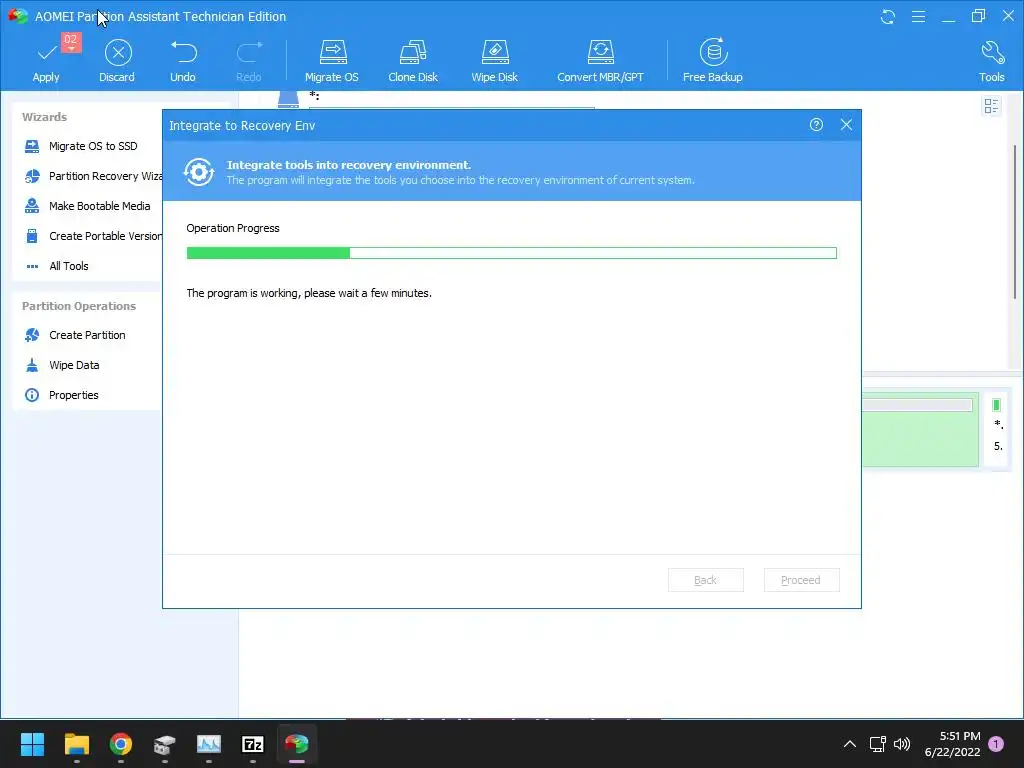Screen dimensions: 1024x768
Task: Click the greyed-out Redo icon
Action: coord(249,61)
